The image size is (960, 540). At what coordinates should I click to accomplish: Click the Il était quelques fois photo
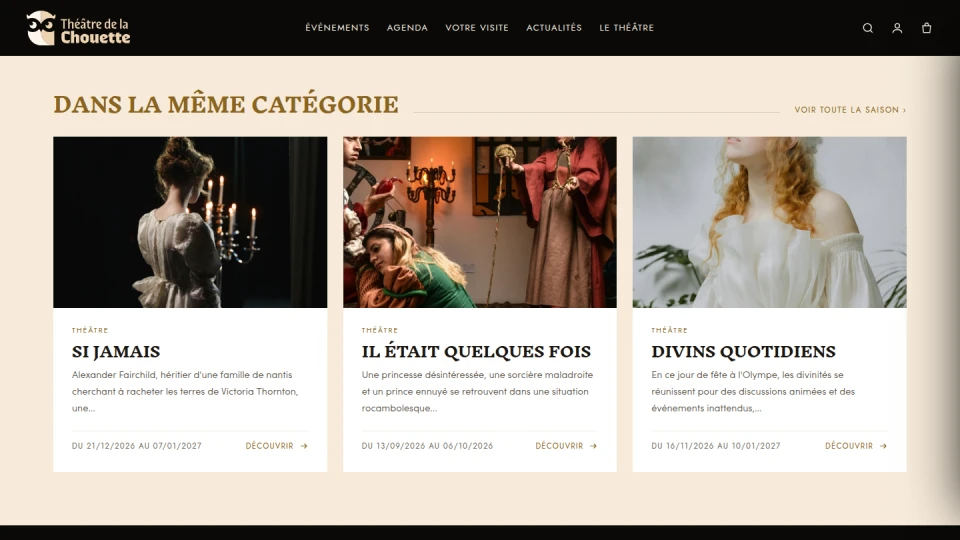(x=480, y=222)
